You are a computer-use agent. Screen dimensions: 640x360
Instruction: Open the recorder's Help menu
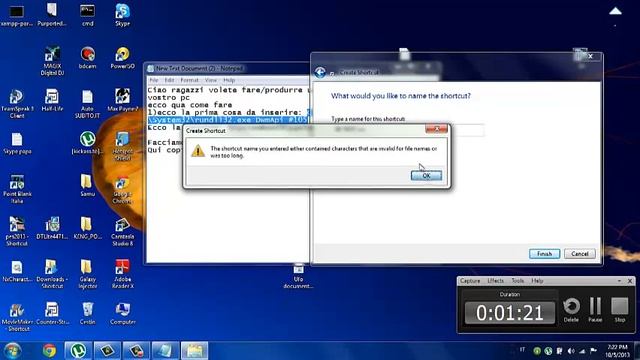(537, 281)
